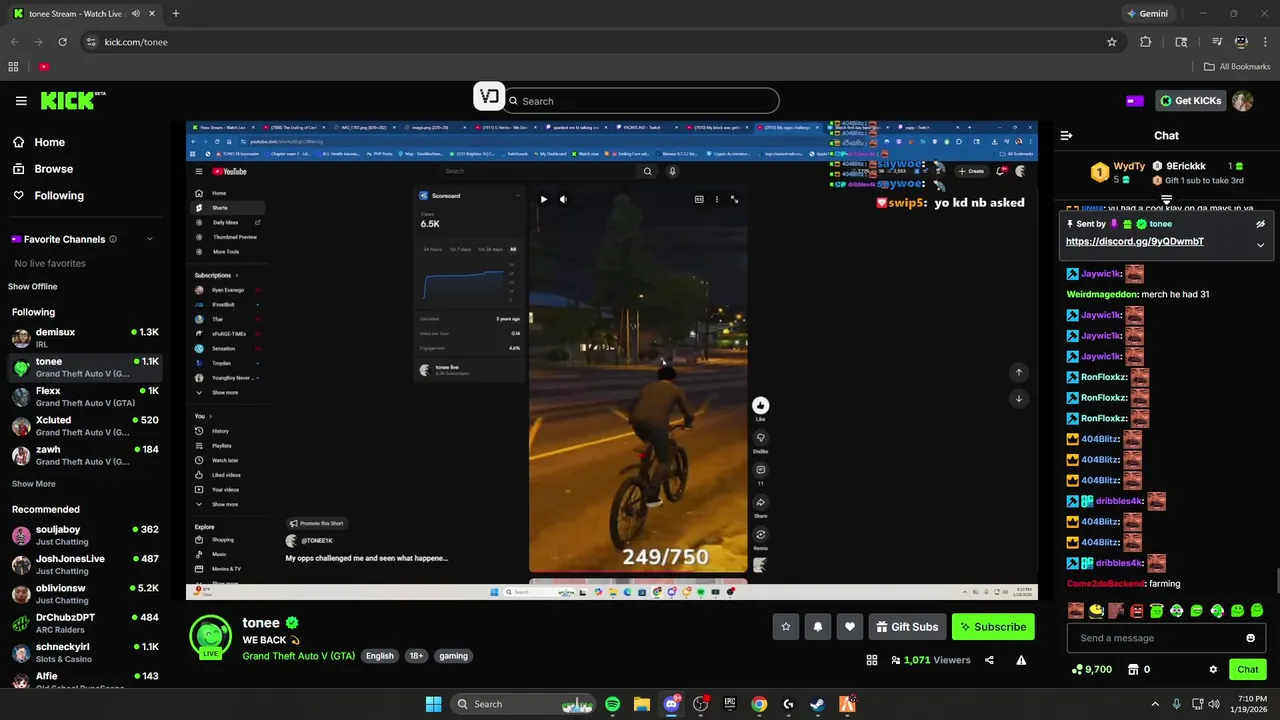Click the tonee channel avatar
The width and height of the screenshot is (1280, 720).
[210, 634]
